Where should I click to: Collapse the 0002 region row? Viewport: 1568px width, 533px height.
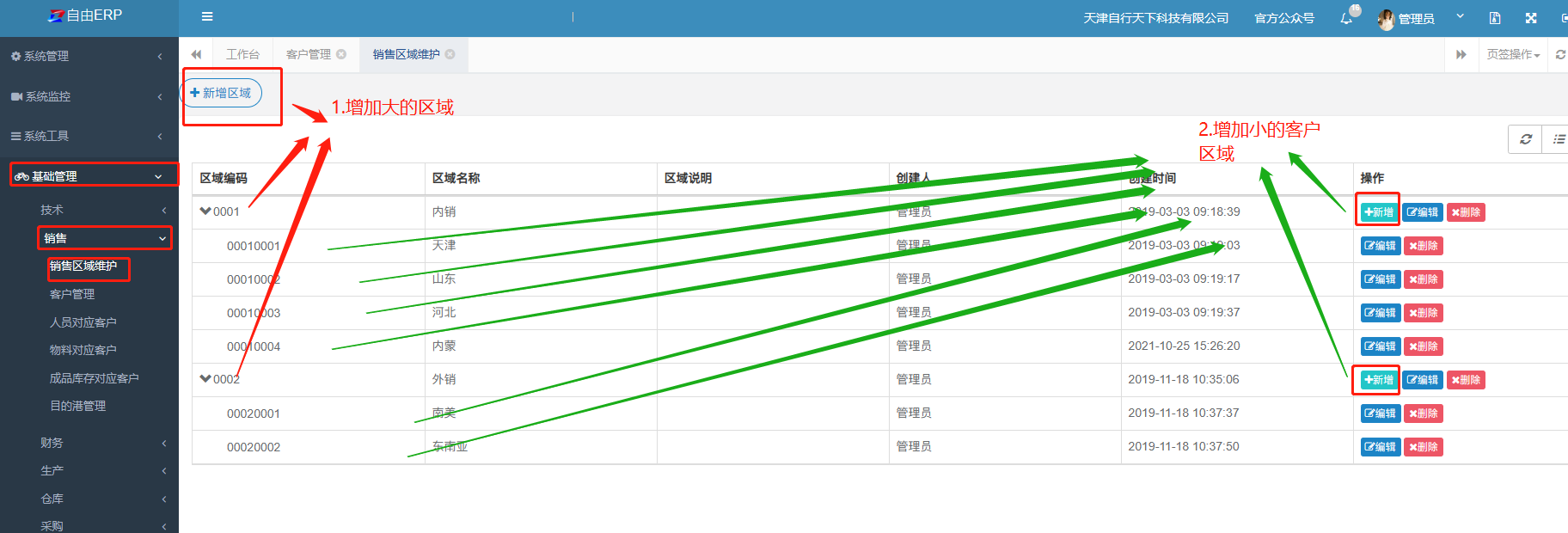(x=205, y=379)
